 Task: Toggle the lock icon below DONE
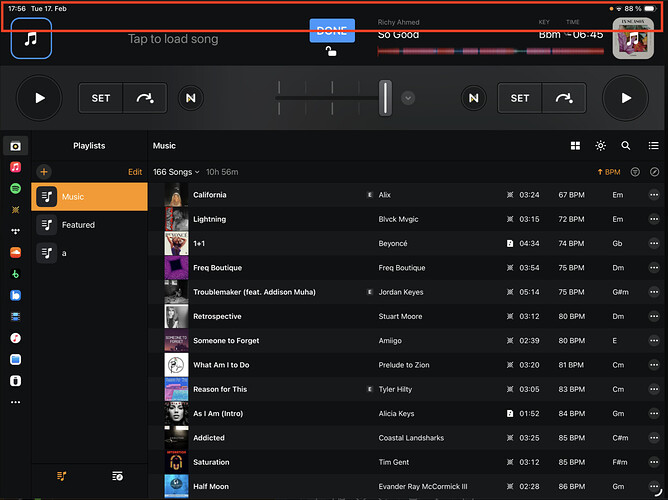[x=331, y=52]
